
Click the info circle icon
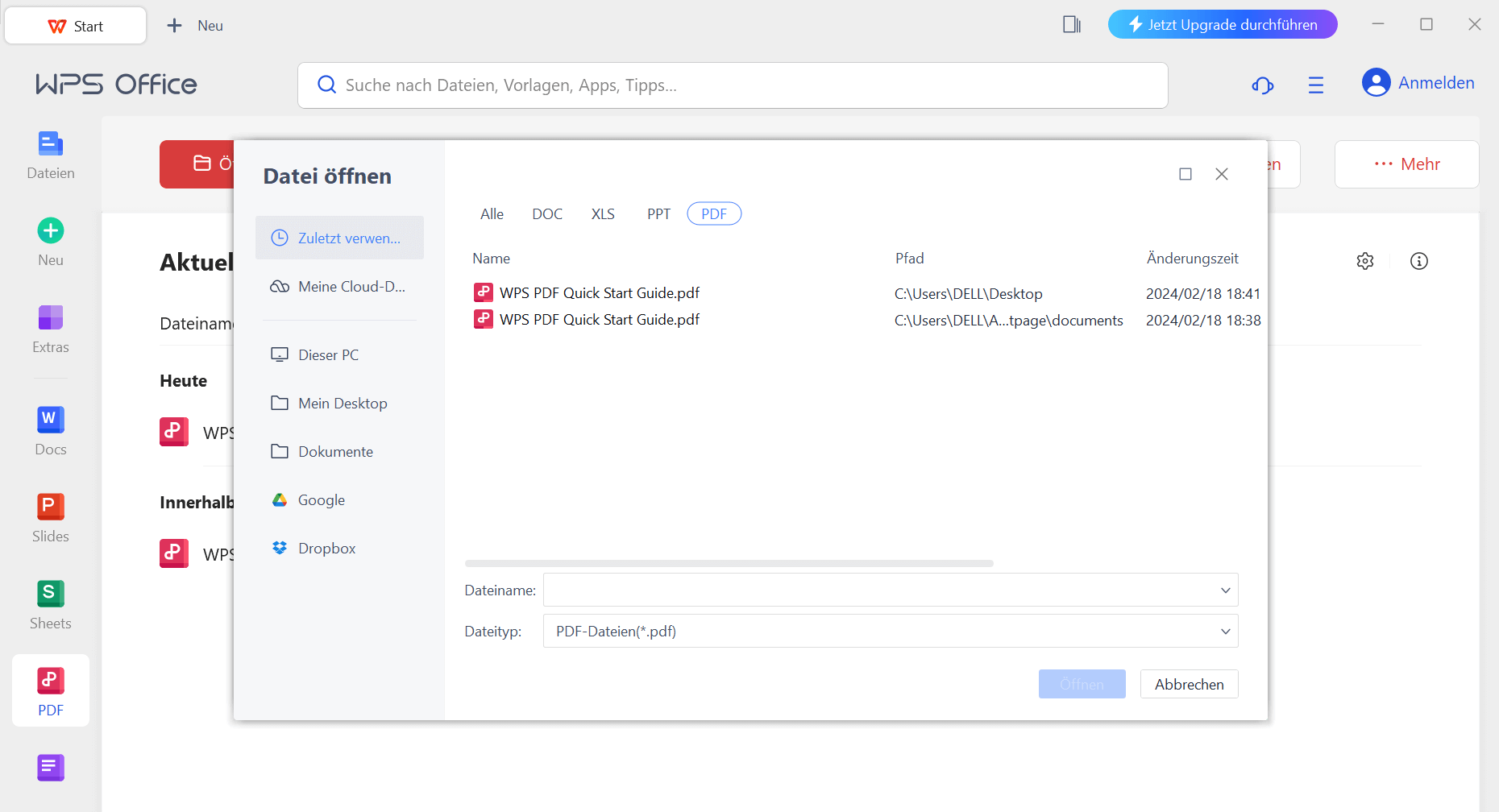coord(1418,261)
